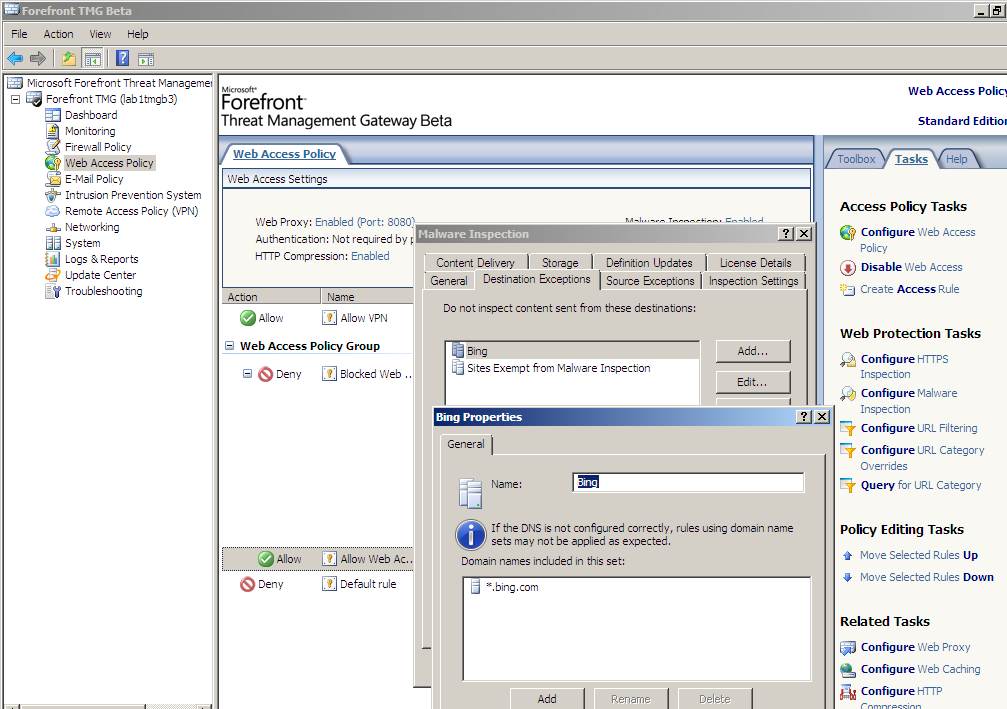Select Monitoring node in the tree

click(90, 131)
